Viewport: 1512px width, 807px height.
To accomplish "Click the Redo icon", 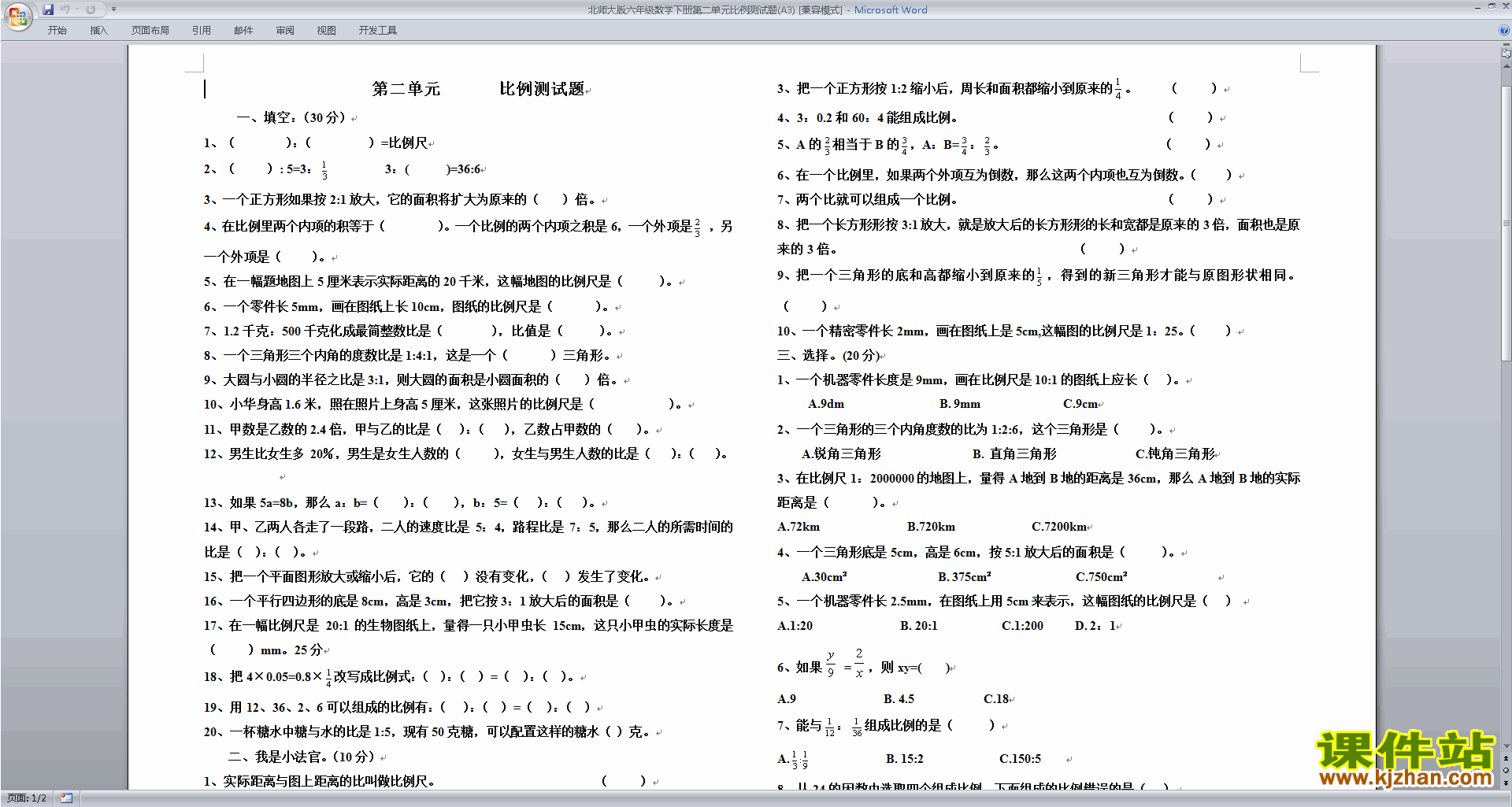I will tap(91, 9).
